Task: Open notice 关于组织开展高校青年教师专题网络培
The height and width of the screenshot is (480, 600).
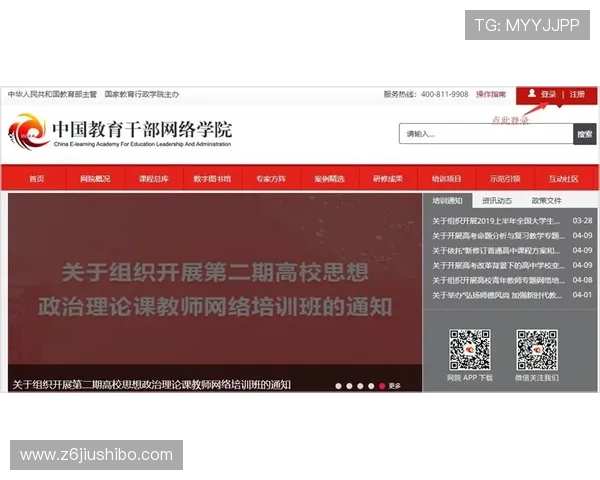Action: coord(498,280)
